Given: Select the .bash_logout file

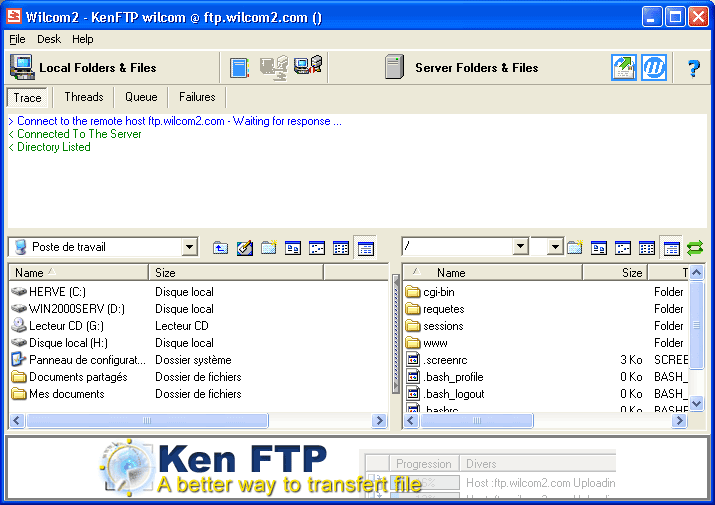Looking at the screenshot, I should pos(445,394).
